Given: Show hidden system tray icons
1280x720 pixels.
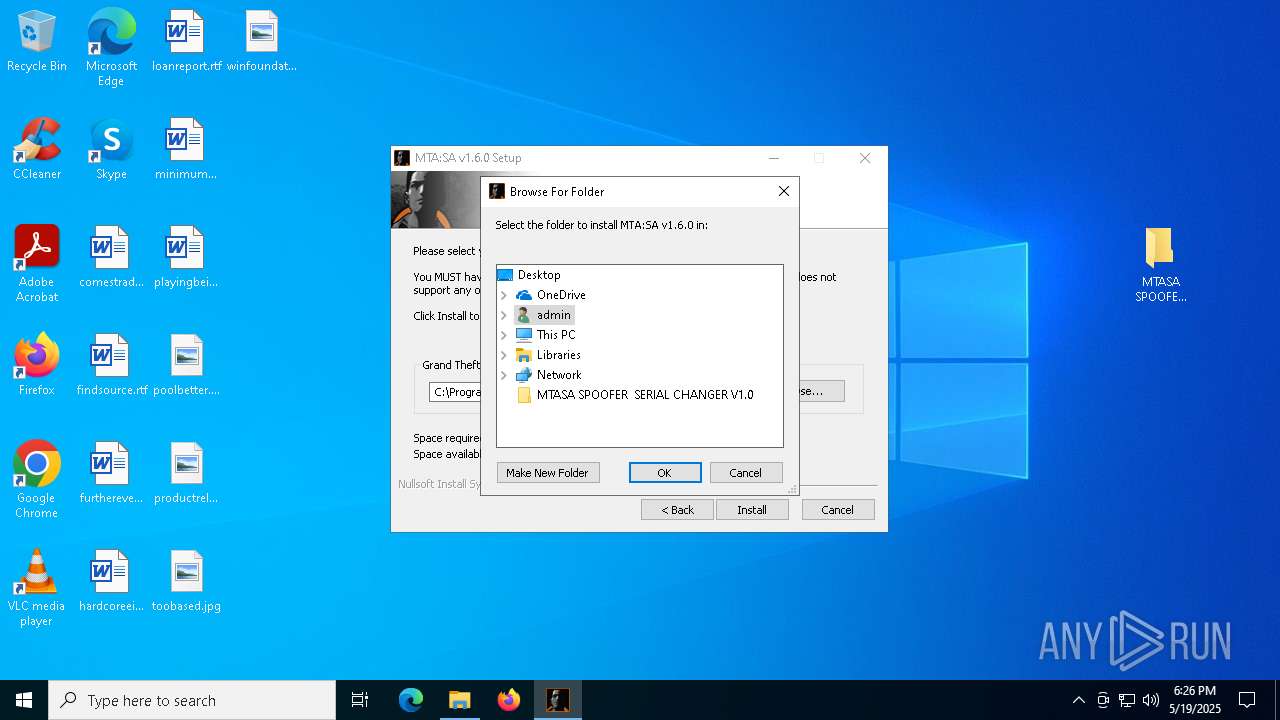Looking at the screenshot, I should coord(1078,700).
